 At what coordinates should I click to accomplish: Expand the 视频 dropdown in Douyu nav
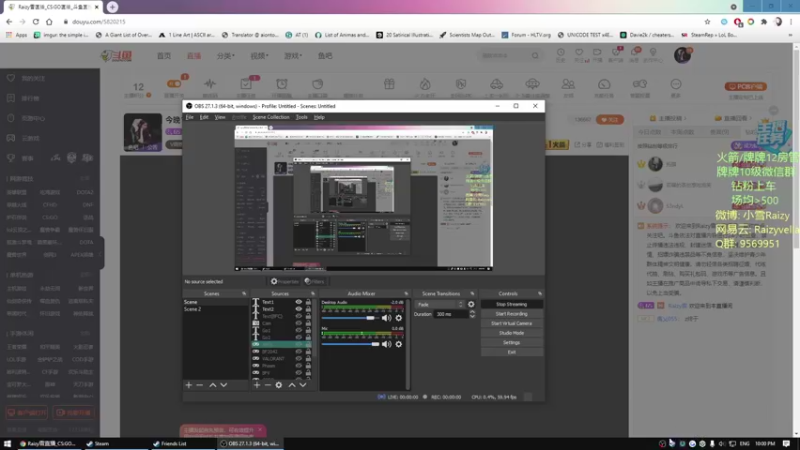click(259, 56)
